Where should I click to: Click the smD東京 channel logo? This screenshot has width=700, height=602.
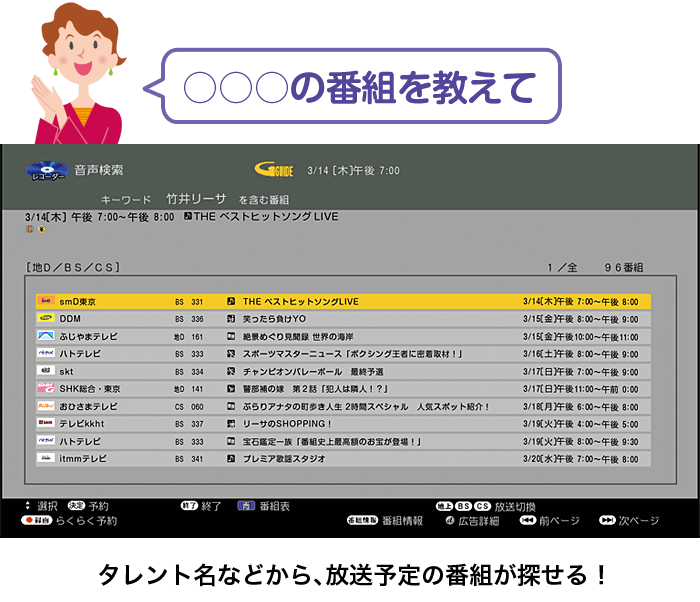[x=46, y=301]
